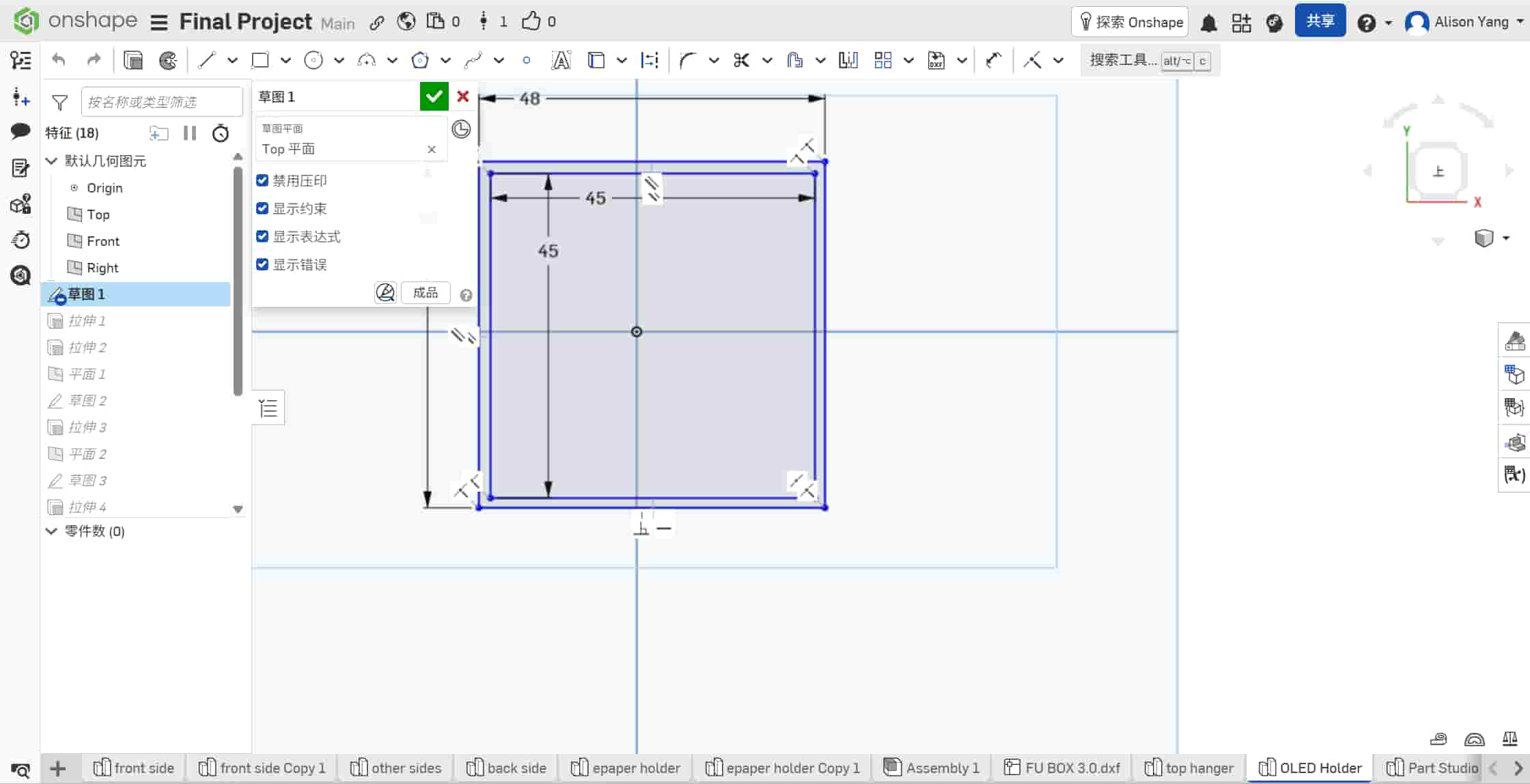Click the add new tab plus button
1530x784 pixels.
58,768
